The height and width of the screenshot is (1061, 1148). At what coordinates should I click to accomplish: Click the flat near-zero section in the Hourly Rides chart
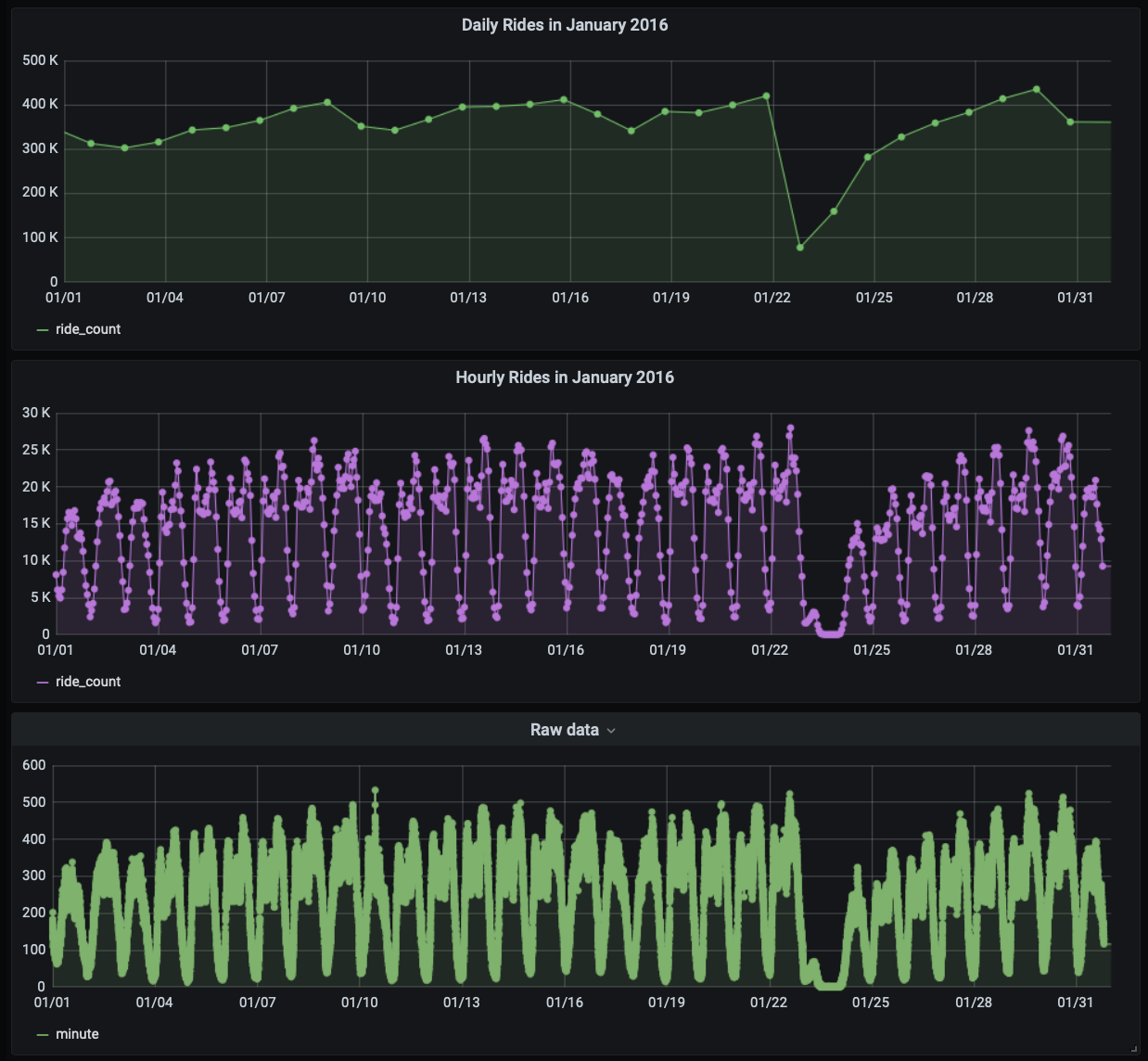[829, 633]
